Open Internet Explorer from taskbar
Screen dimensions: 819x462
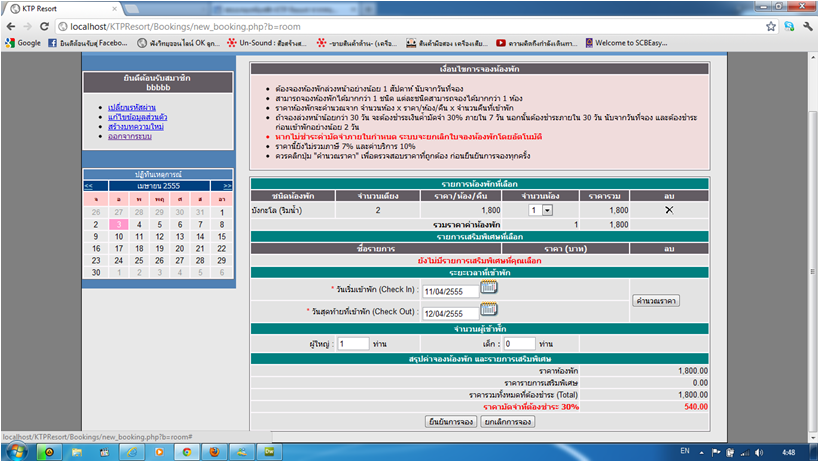pos(131,452)
